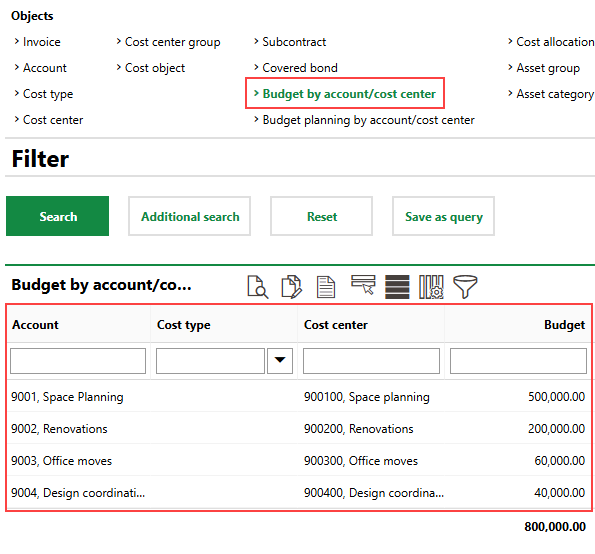Click the row selection cursor icon
Screen dimensions: 595x554
pyautogui.click(x=363, y=285)
